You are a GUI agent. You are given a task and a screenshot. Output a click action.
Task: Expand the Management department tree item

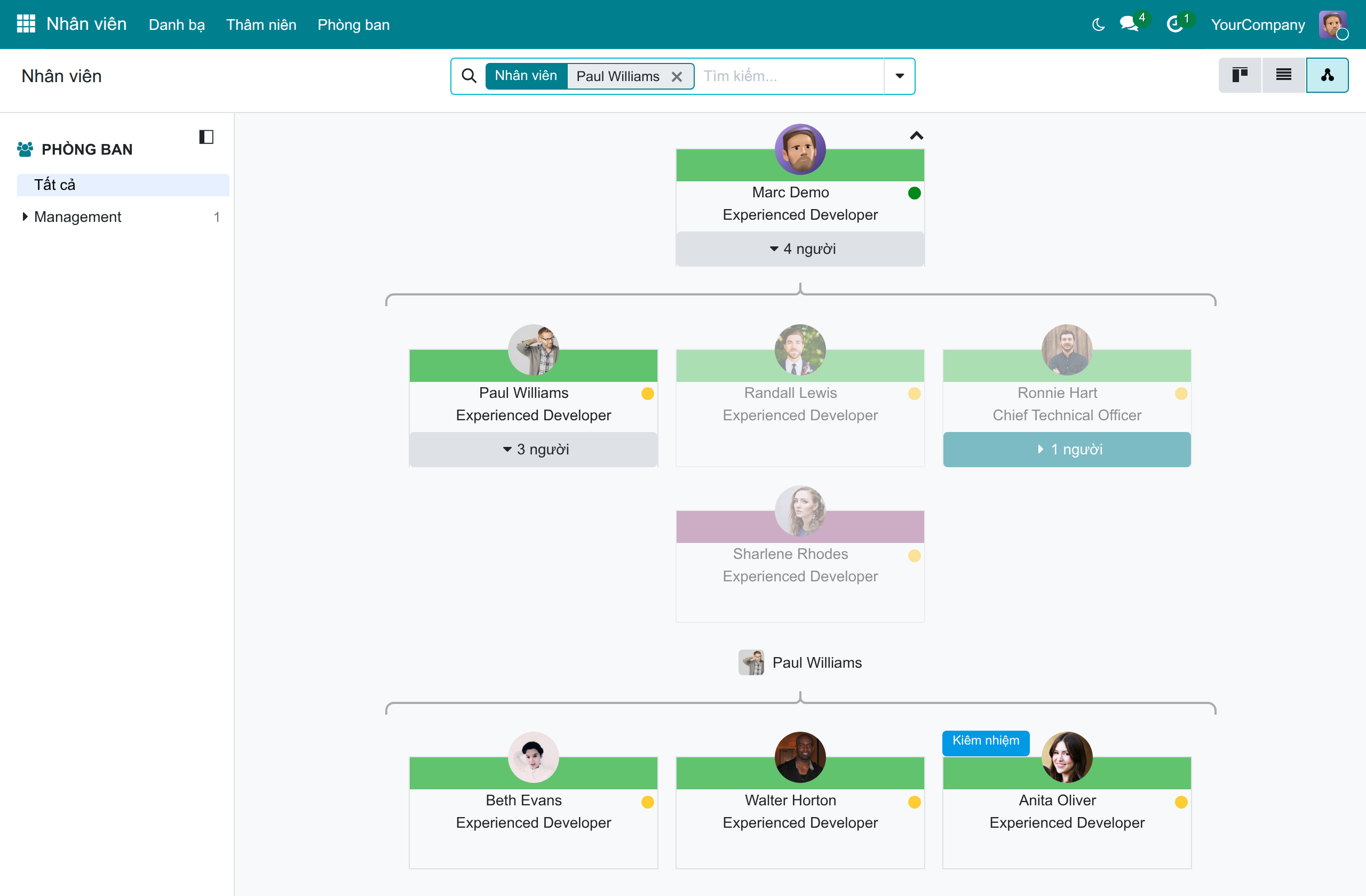25,217
